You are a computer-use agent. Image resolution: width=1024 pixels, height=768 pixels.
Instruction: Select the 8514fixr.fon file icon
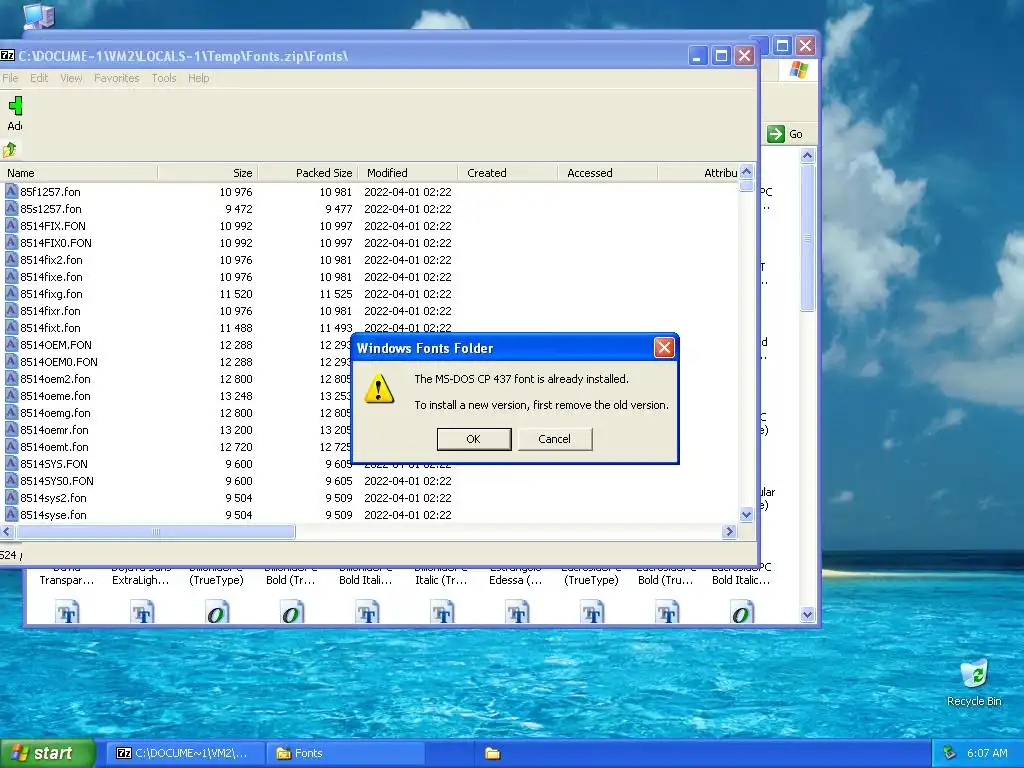click(11, 310)
